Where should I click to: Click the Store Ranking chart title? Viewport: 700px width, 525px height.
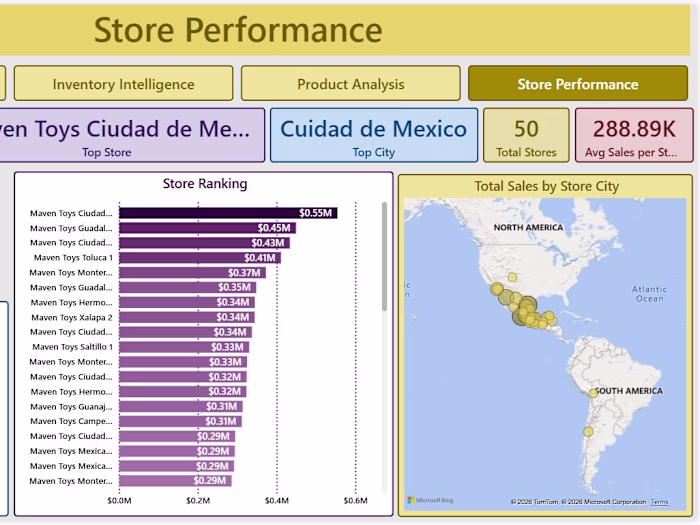pos(205,183)
